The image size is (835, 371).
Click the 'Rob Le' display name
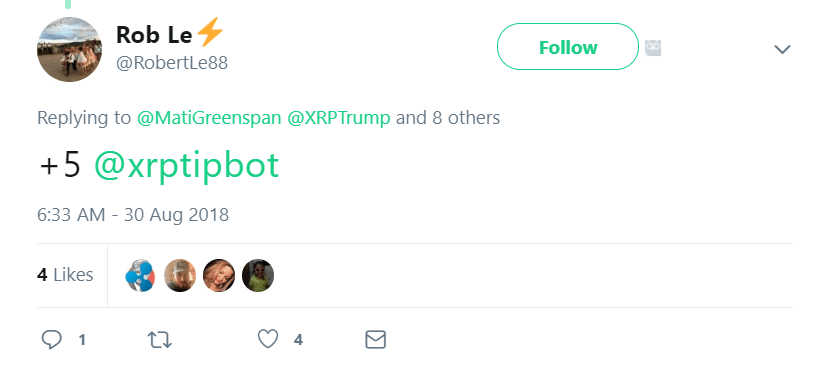154,36
